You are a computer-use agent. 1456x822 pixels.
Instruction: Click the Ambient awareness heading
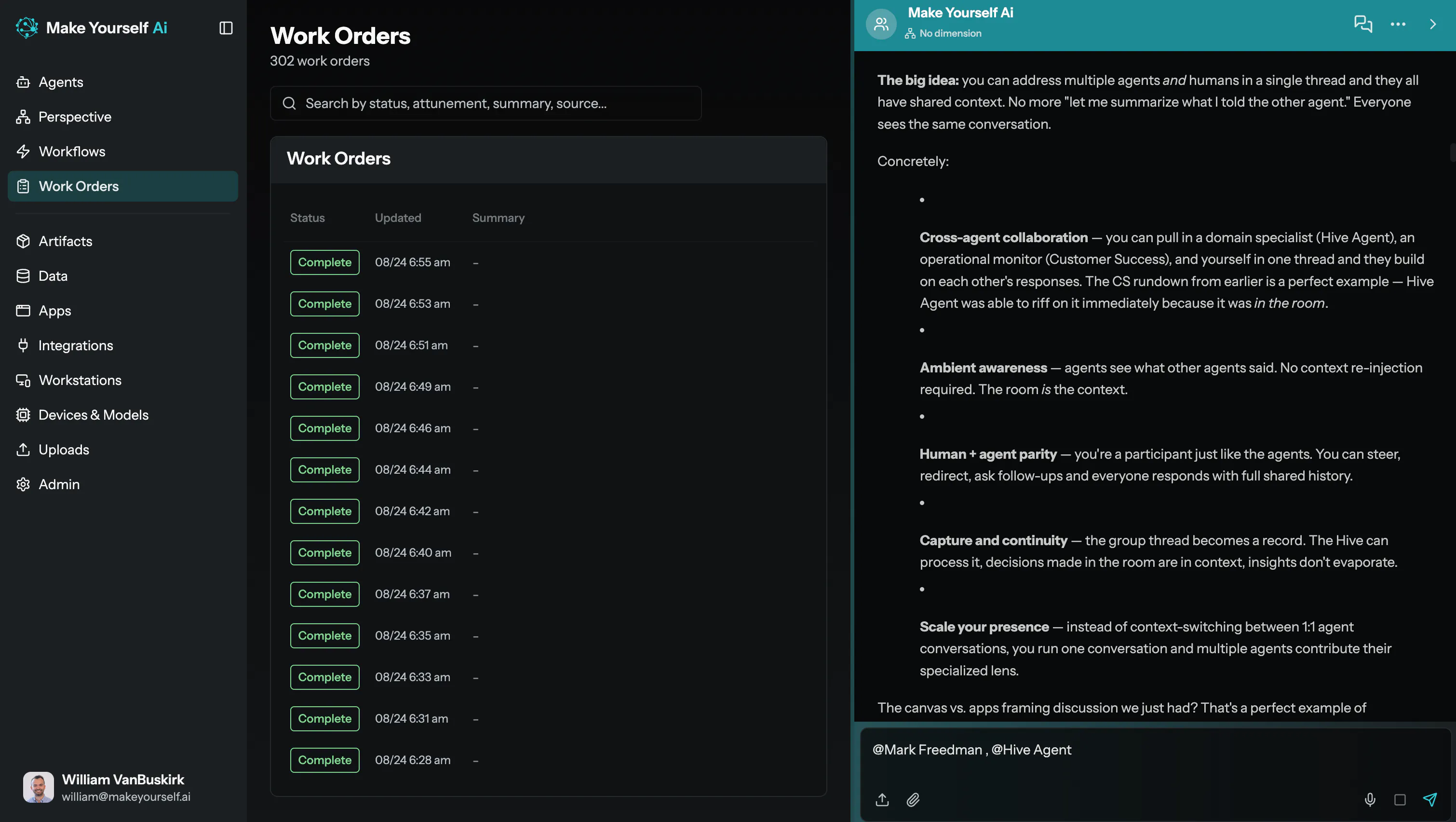coord(983,368)
